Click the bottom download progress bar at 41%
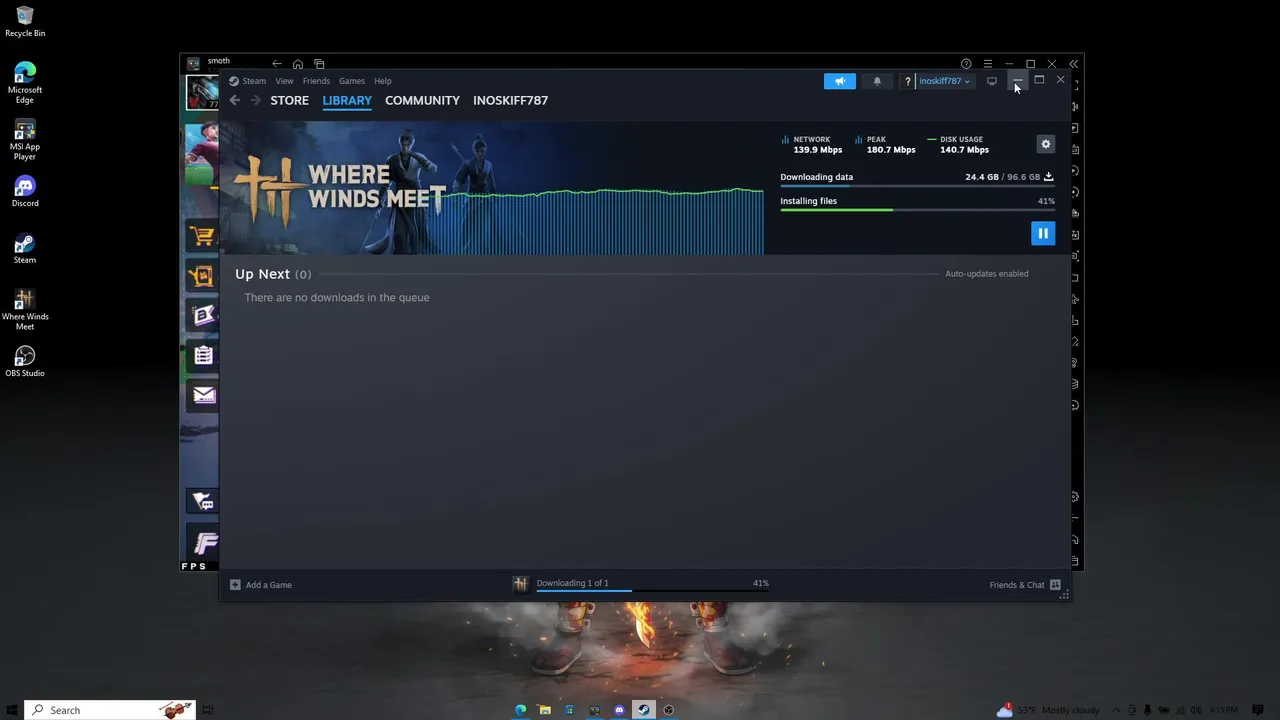 [x=652, y=591]
